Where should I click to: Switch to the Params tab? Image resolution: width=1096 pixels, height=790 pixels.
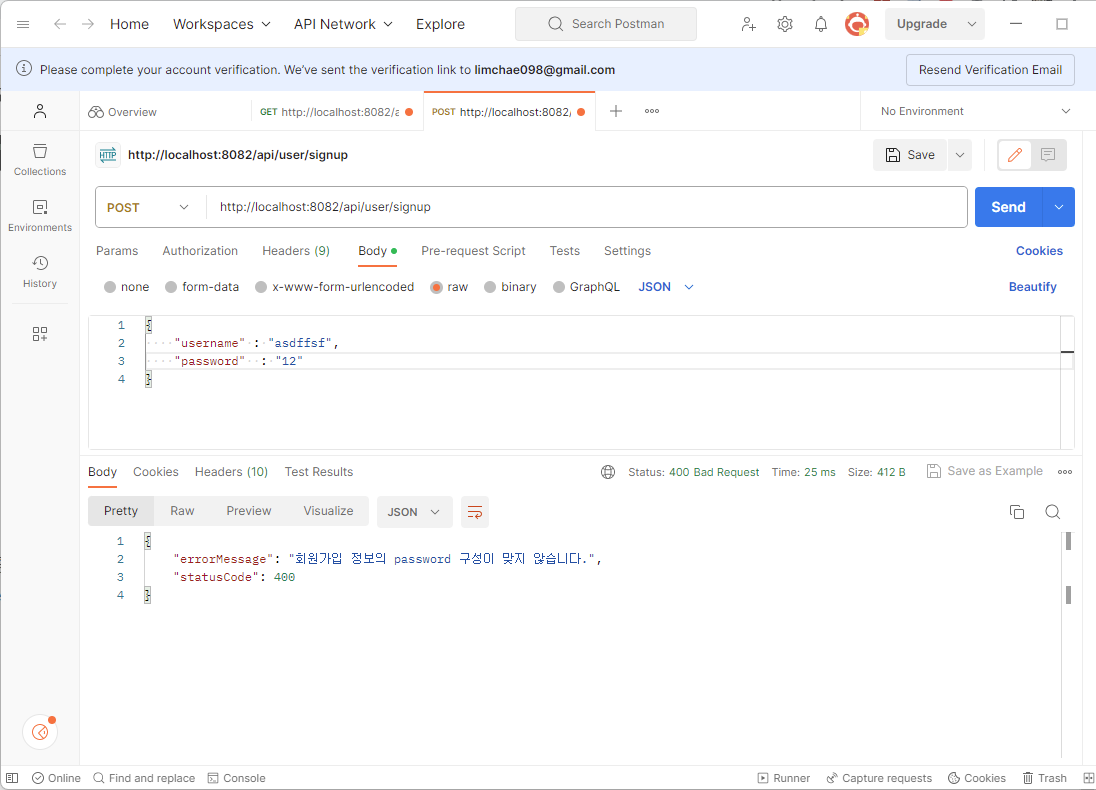pyautogui.click(x=117, y=251)
